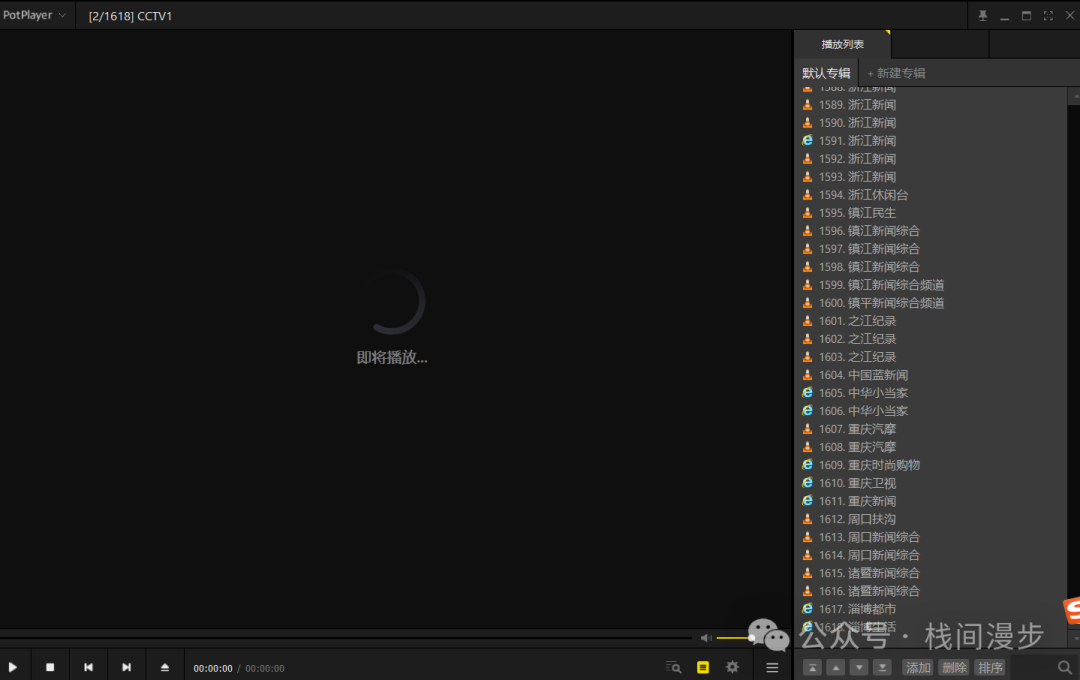Open the settings gear in control bar
Screen dimensions: 1080x680
pyautogui.click(x=732, y=668)
